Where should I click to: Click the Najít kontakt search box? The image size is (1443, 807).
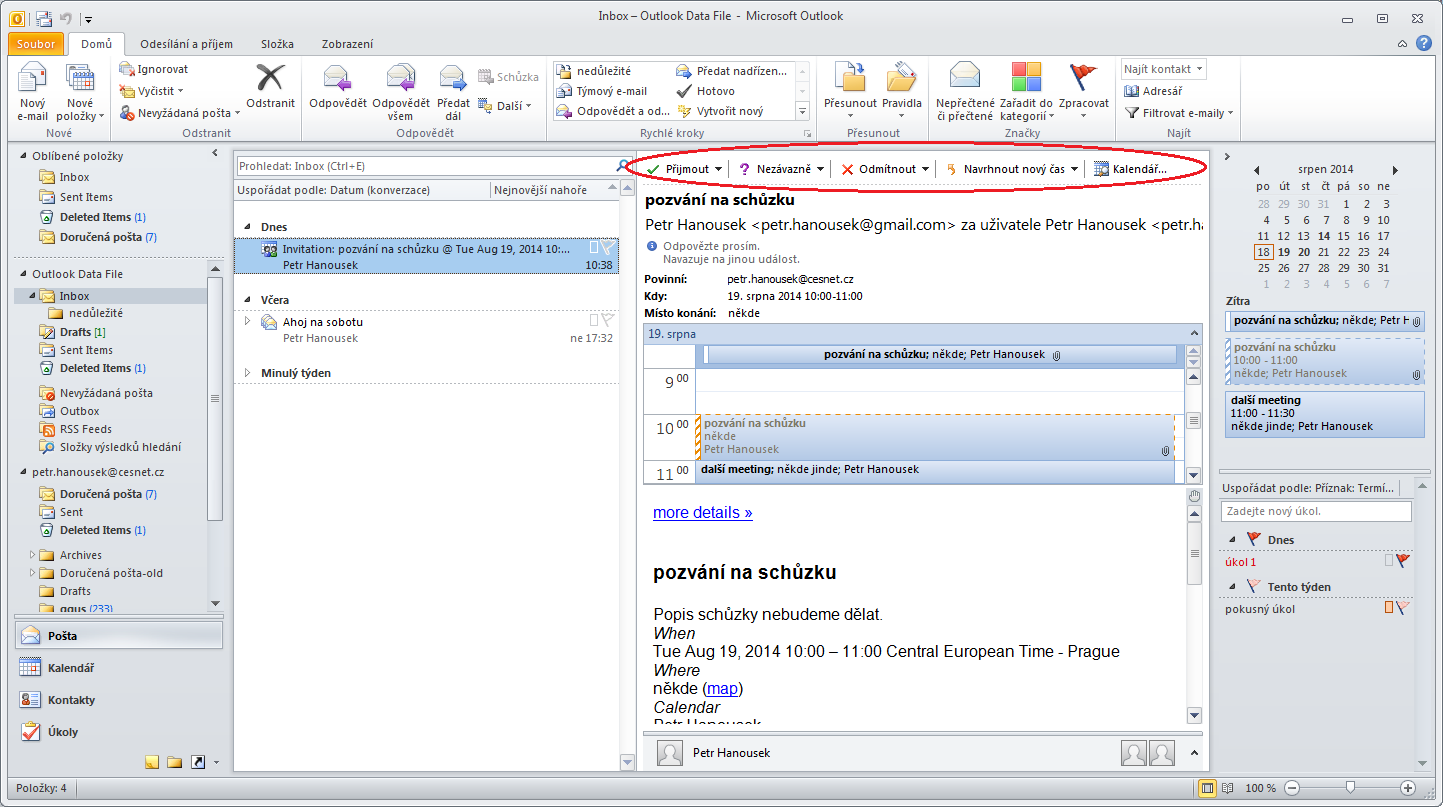(1163, 69)
